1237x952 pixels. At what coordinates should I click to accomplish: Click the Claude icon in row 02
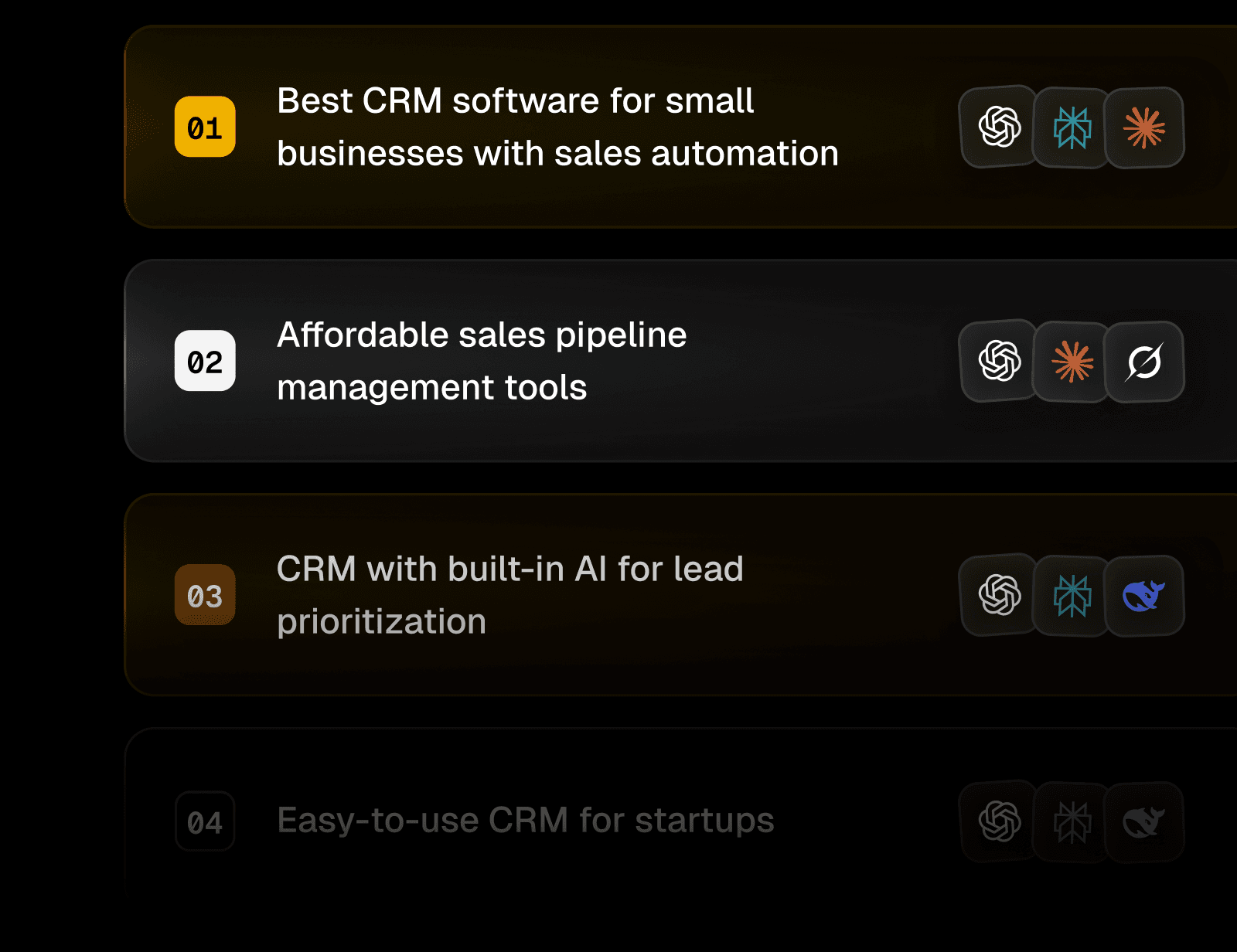[1072, 362]
